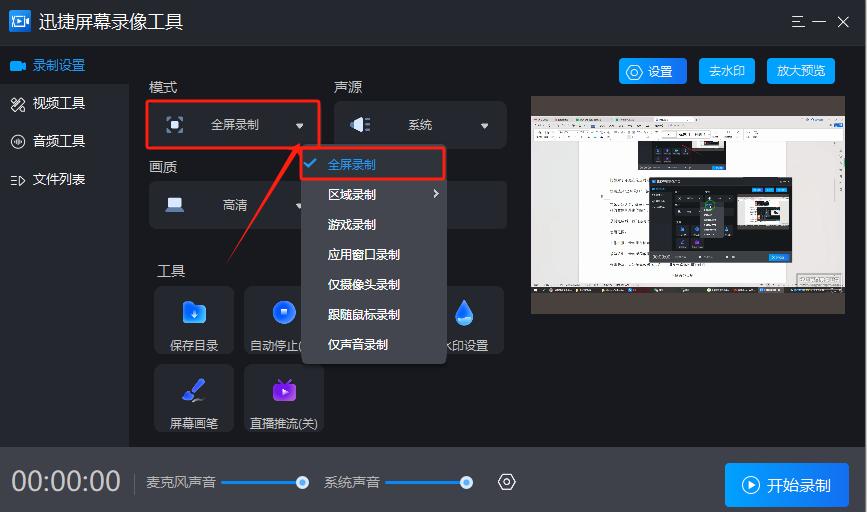867x512 pixels.
Task: Select 区域录制 in the mode menu
Action: pos(374,195)
